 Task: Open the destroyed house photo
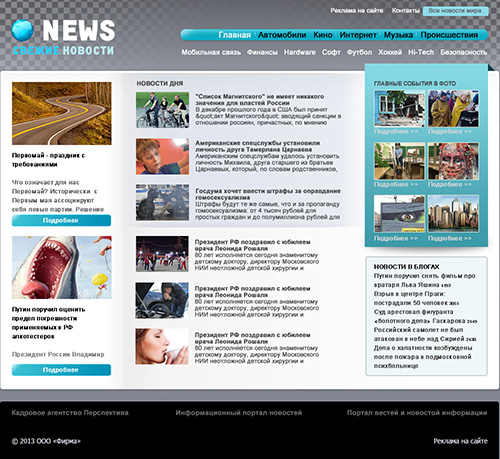399,109
